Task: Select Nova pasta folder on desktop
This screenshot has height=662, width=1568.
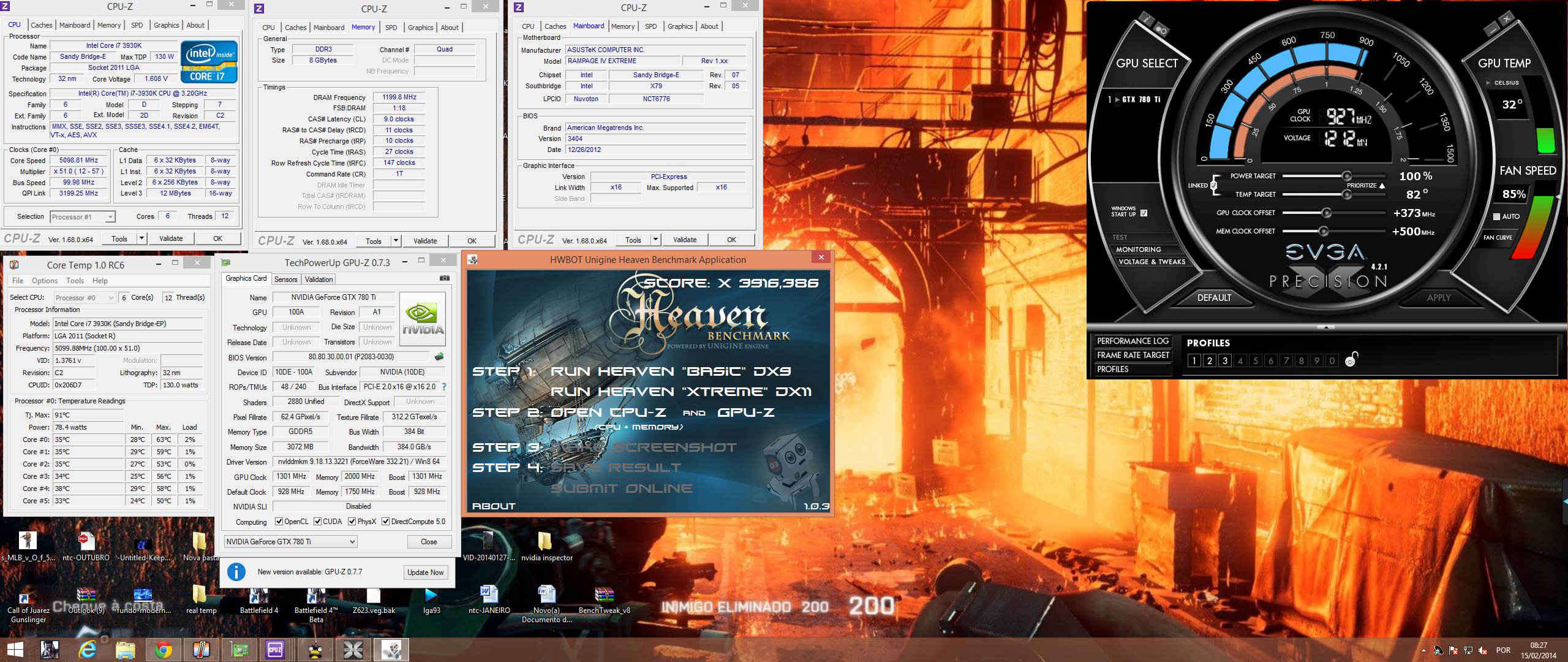Action: (x=200, y=546)
